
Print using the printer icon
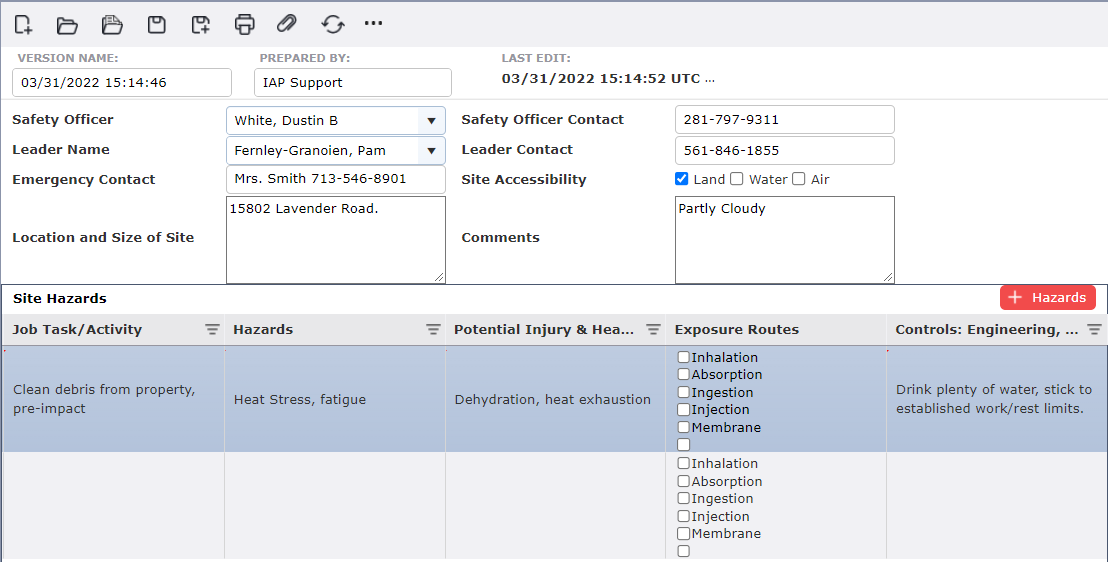point(244,24)
